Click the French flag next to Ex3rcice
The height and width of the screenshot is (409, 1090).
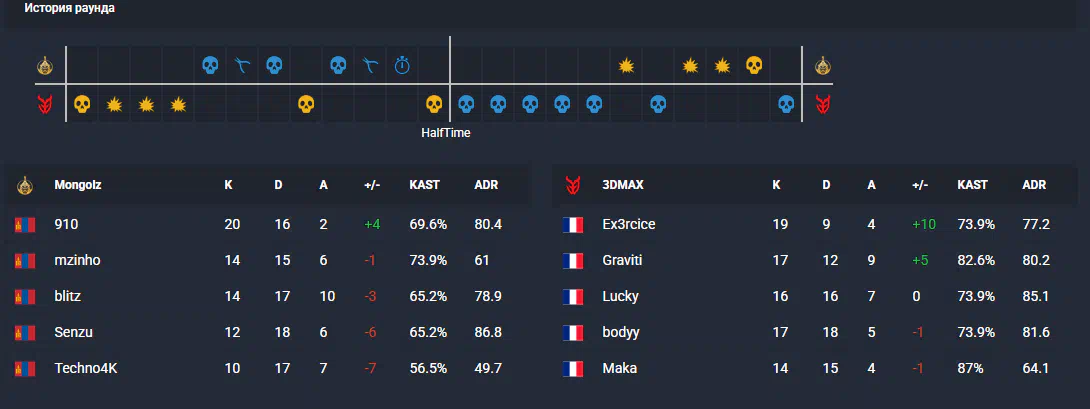pyautogui.click(x=573, y=225)
